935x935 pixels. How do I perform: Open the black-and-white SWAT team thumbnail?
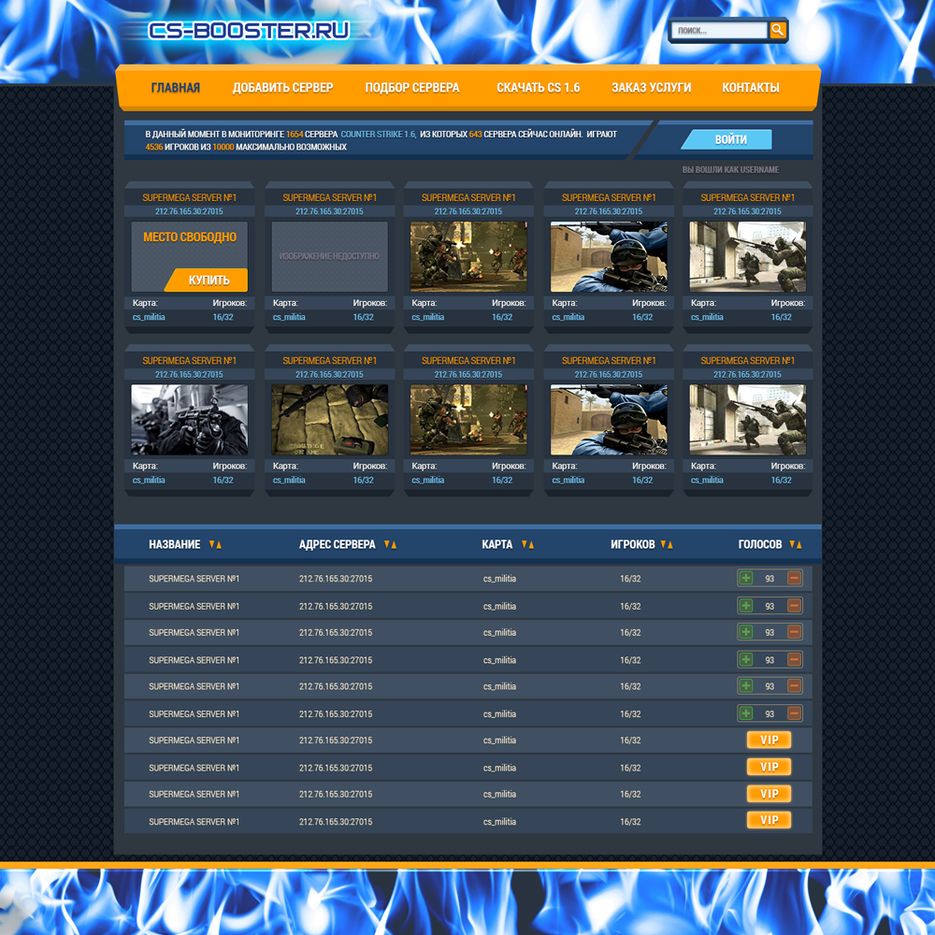(189, 419)
